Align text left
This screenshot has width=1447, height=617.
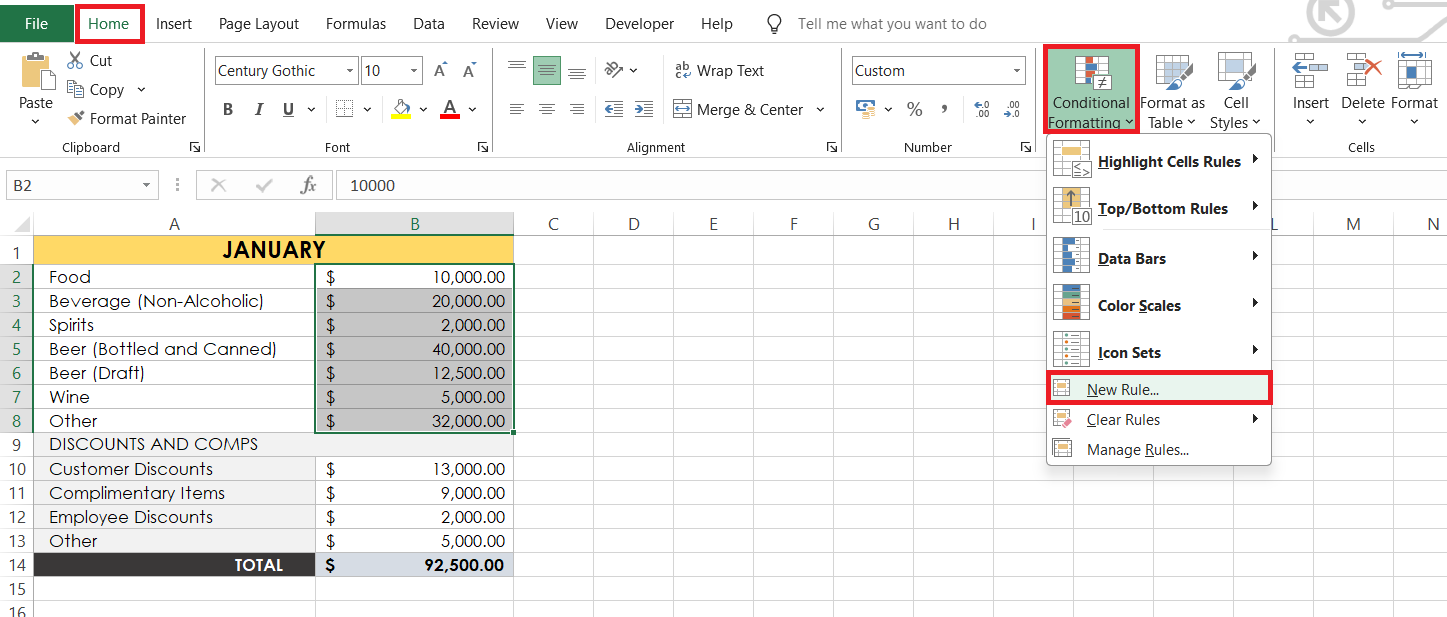pyautogui.click(x=517, y=109)
